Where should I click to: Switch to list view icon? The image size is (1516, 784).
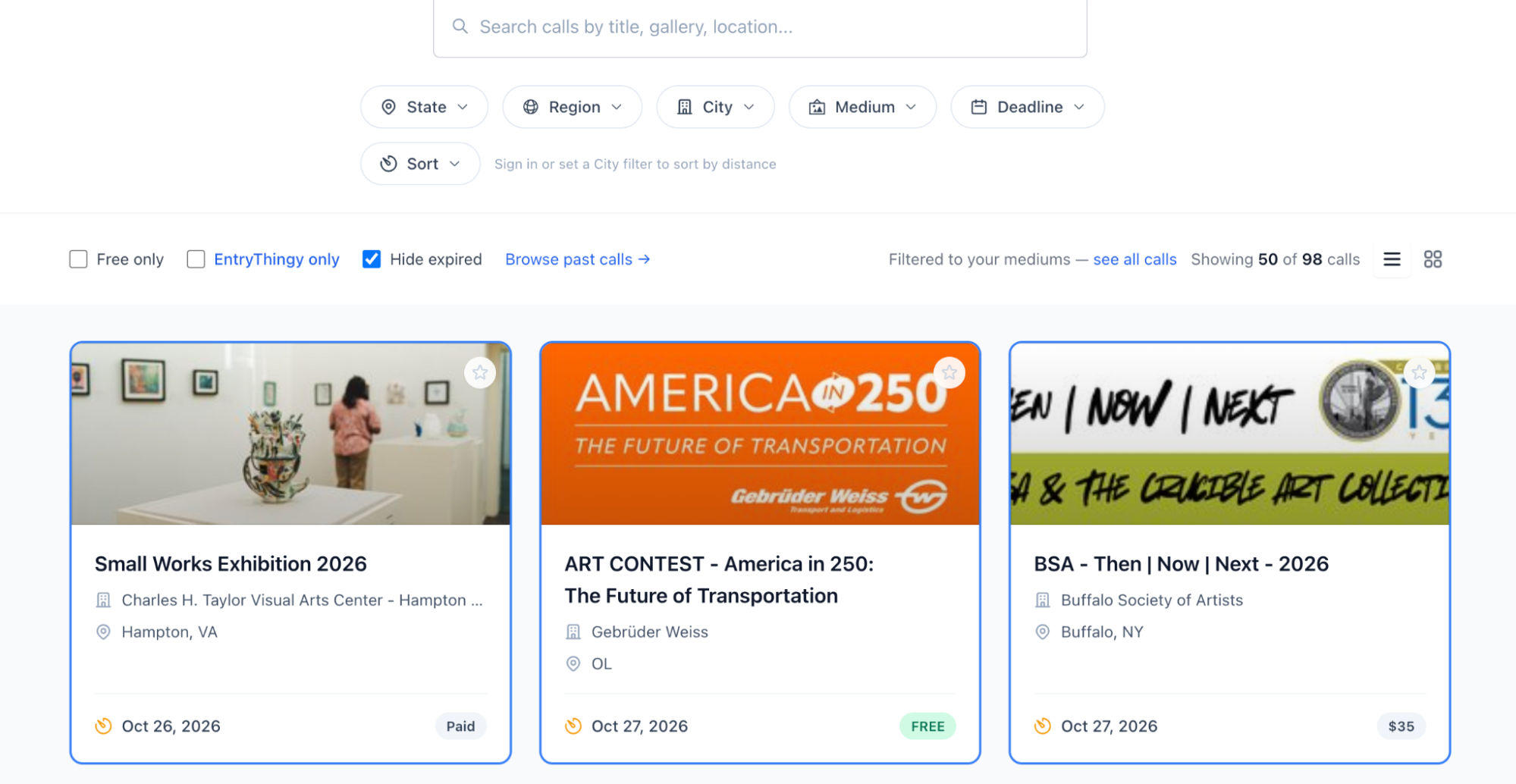(x=1392, y=259)
